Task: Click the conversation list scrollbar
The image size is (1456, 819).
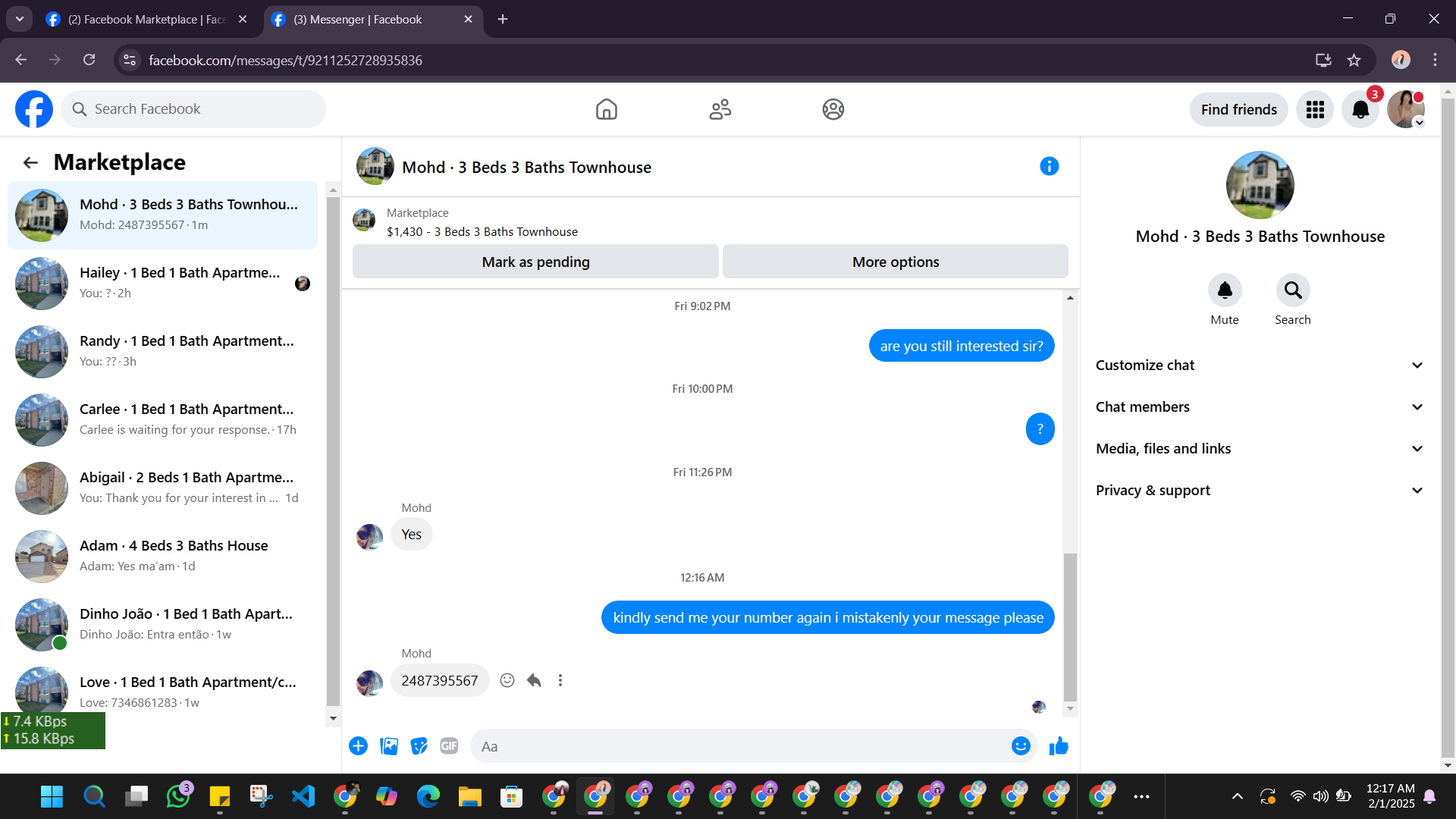Action: (x=333, y=451)
